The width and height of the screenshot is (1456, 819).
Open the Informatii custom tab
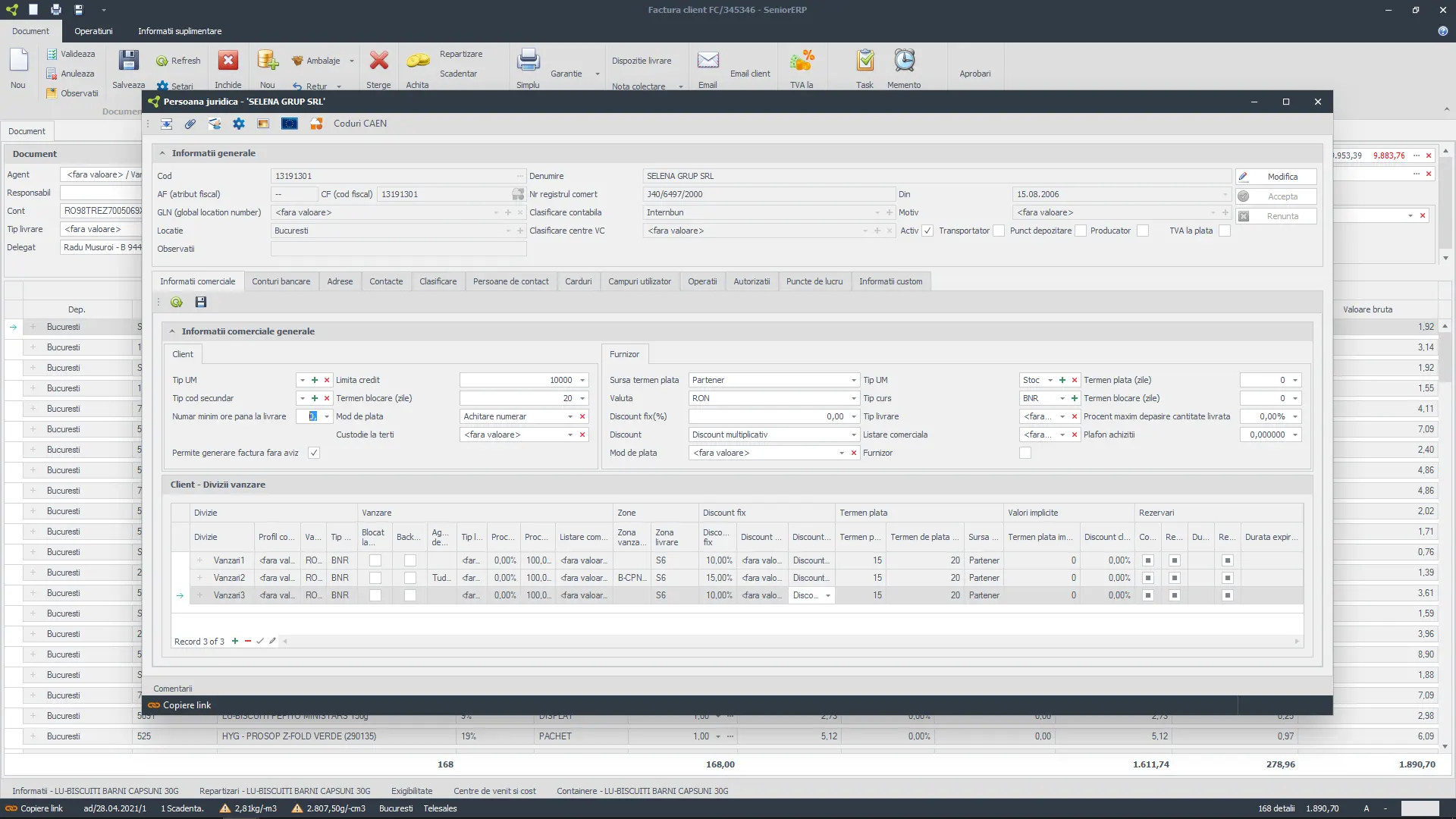pos(891,281)
